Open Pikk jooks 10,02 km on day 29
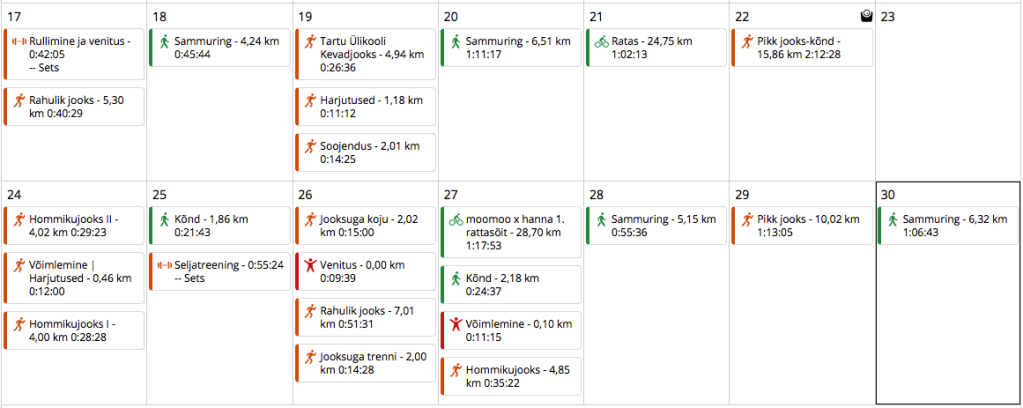 (807, 224)
